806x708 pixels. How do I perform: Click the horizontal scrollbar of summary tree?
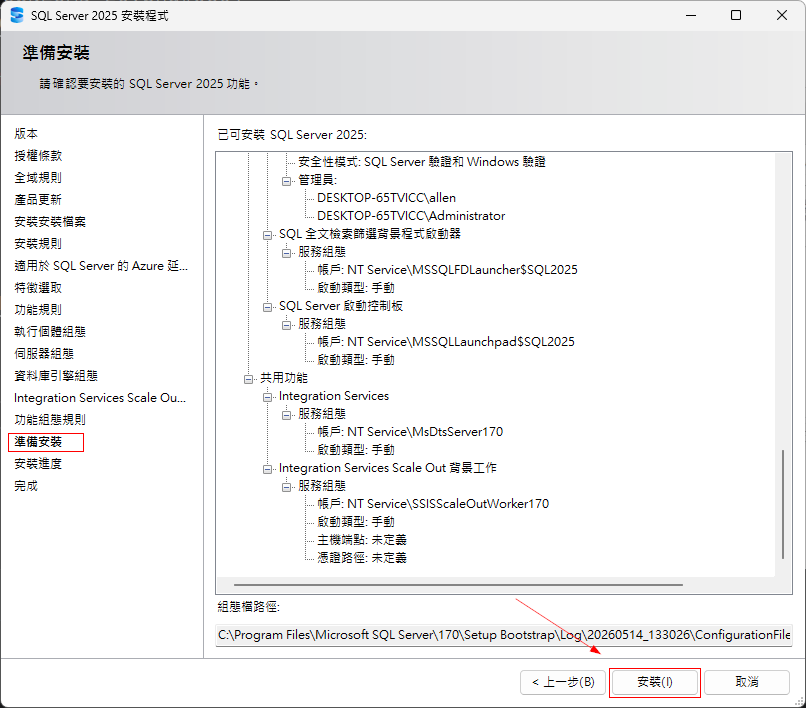point(458,585)
